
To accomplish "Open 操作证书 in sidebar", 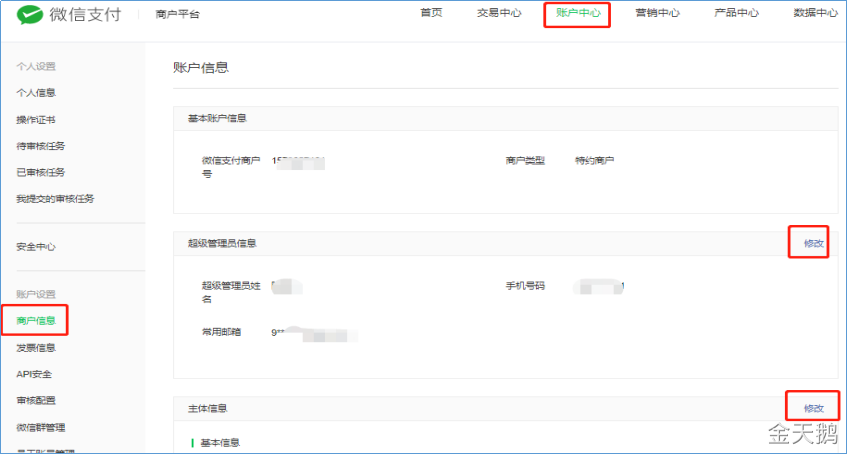I will coord(36,119).
